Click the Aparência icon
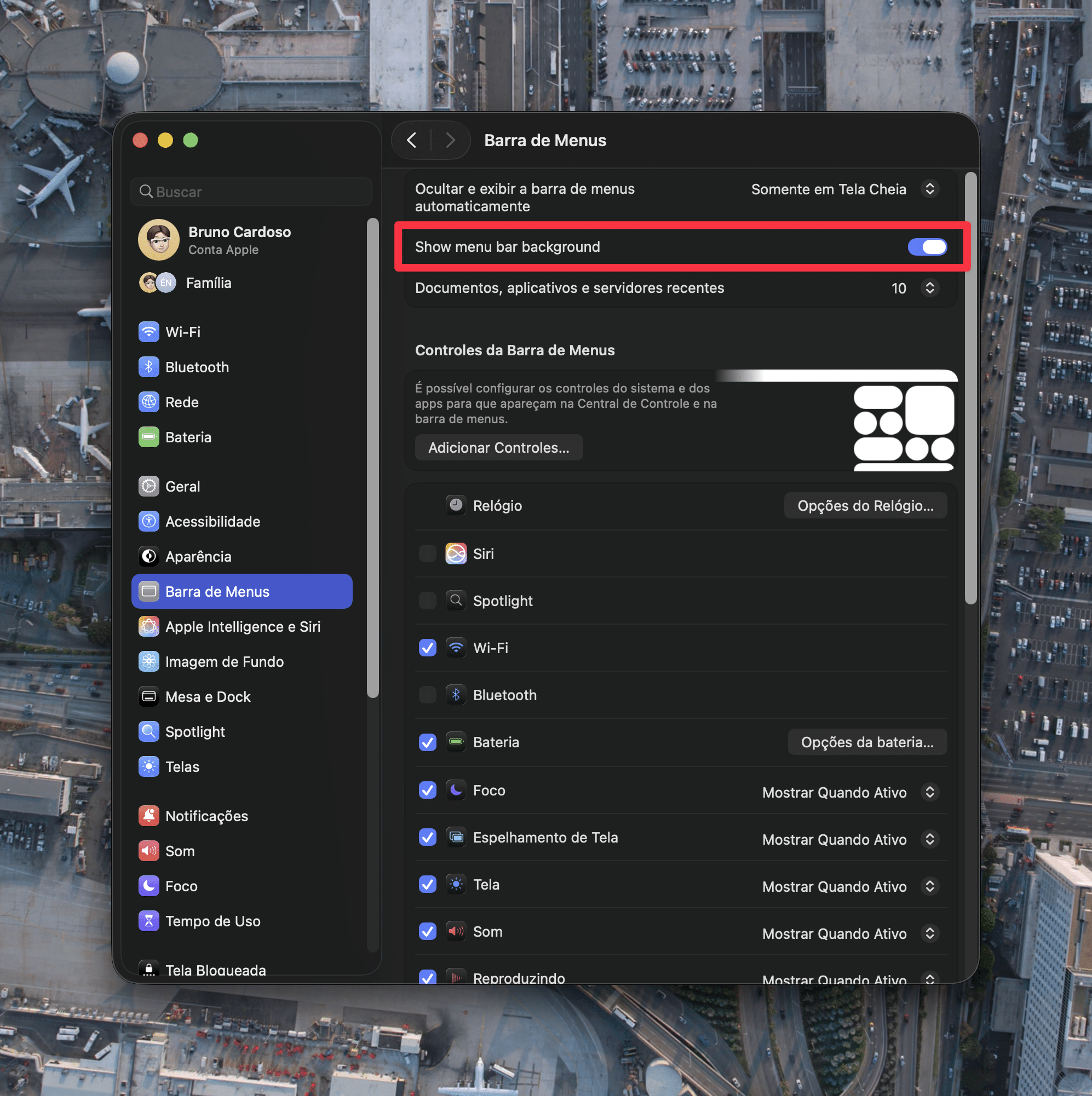 click(149, 557)
